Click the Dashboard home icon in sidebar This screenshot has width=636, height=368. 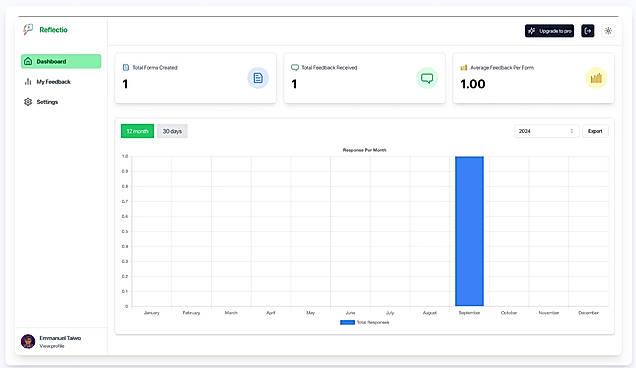[x=28, y=61]
